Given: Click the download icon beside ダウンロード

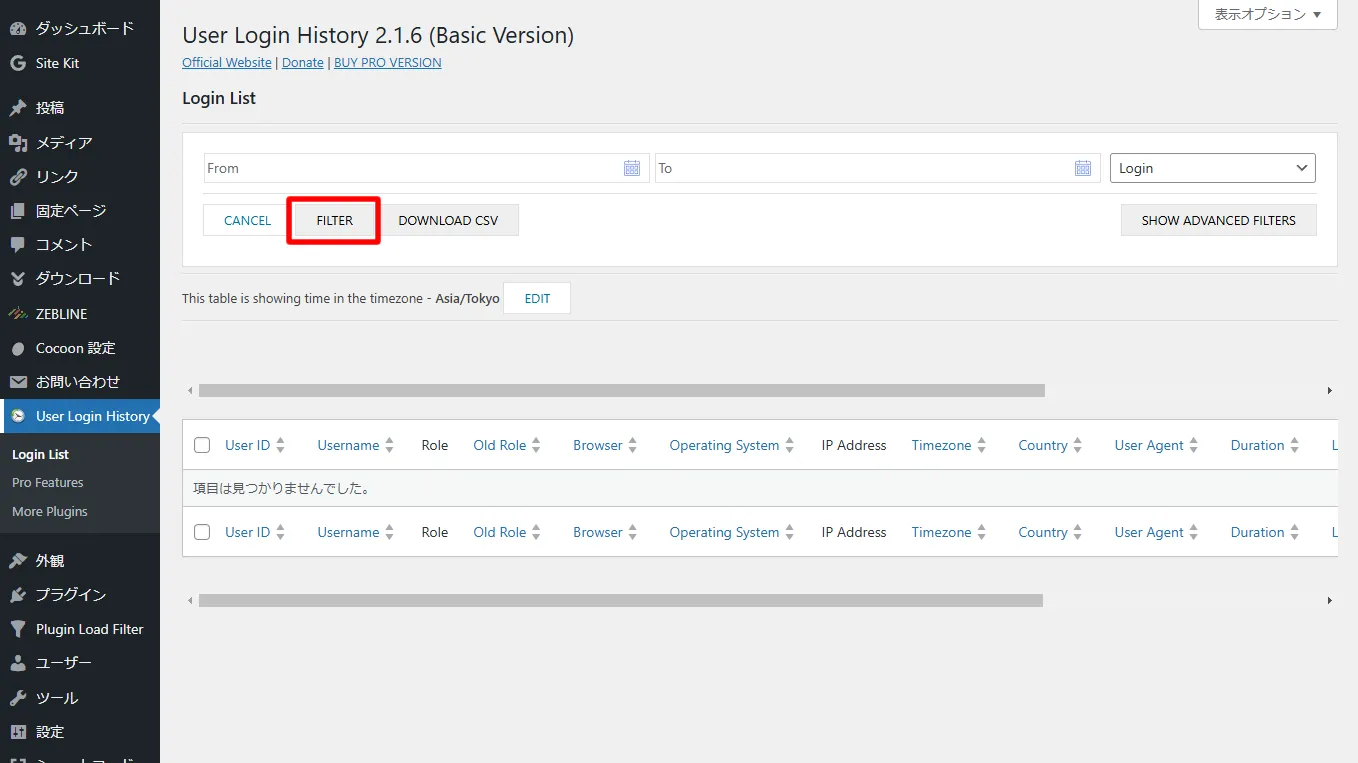Looking at the screenshot, I should click(x=17, y=279).
